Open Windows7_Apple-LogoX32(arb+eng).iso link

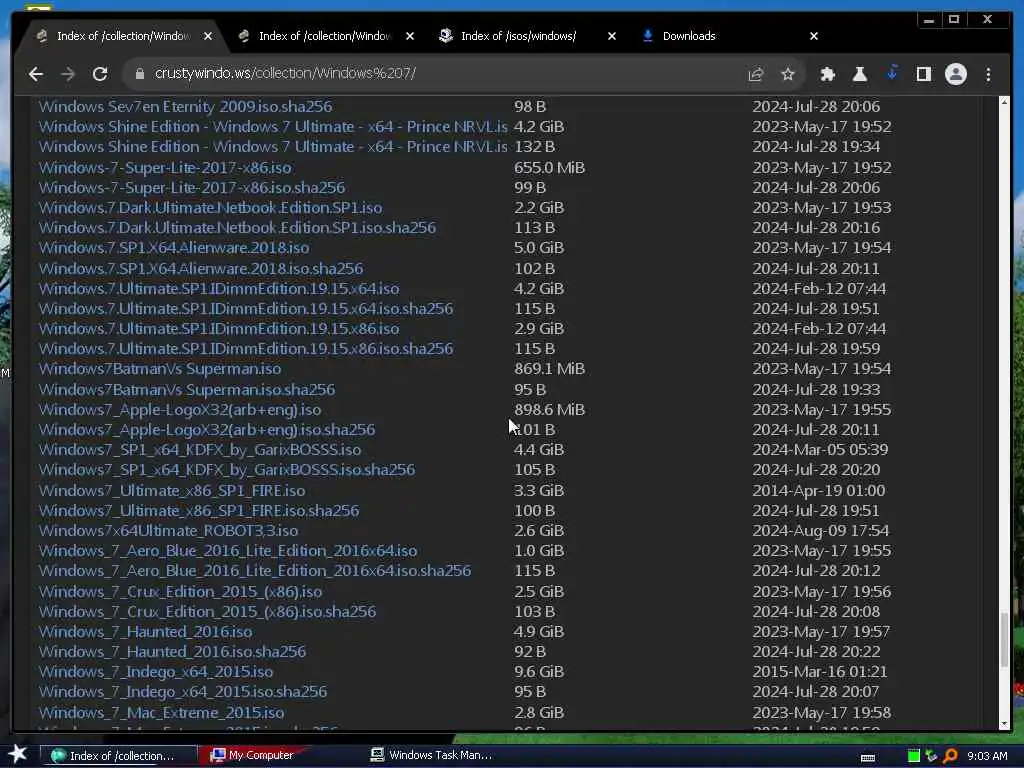coord(180,409)
